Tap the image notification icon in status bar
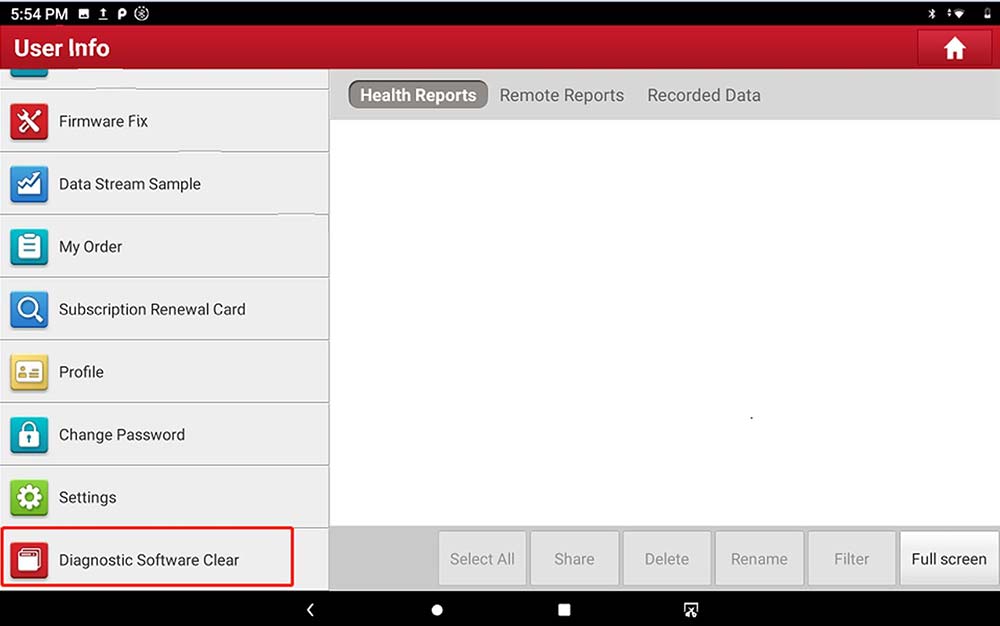 (84, 13)
